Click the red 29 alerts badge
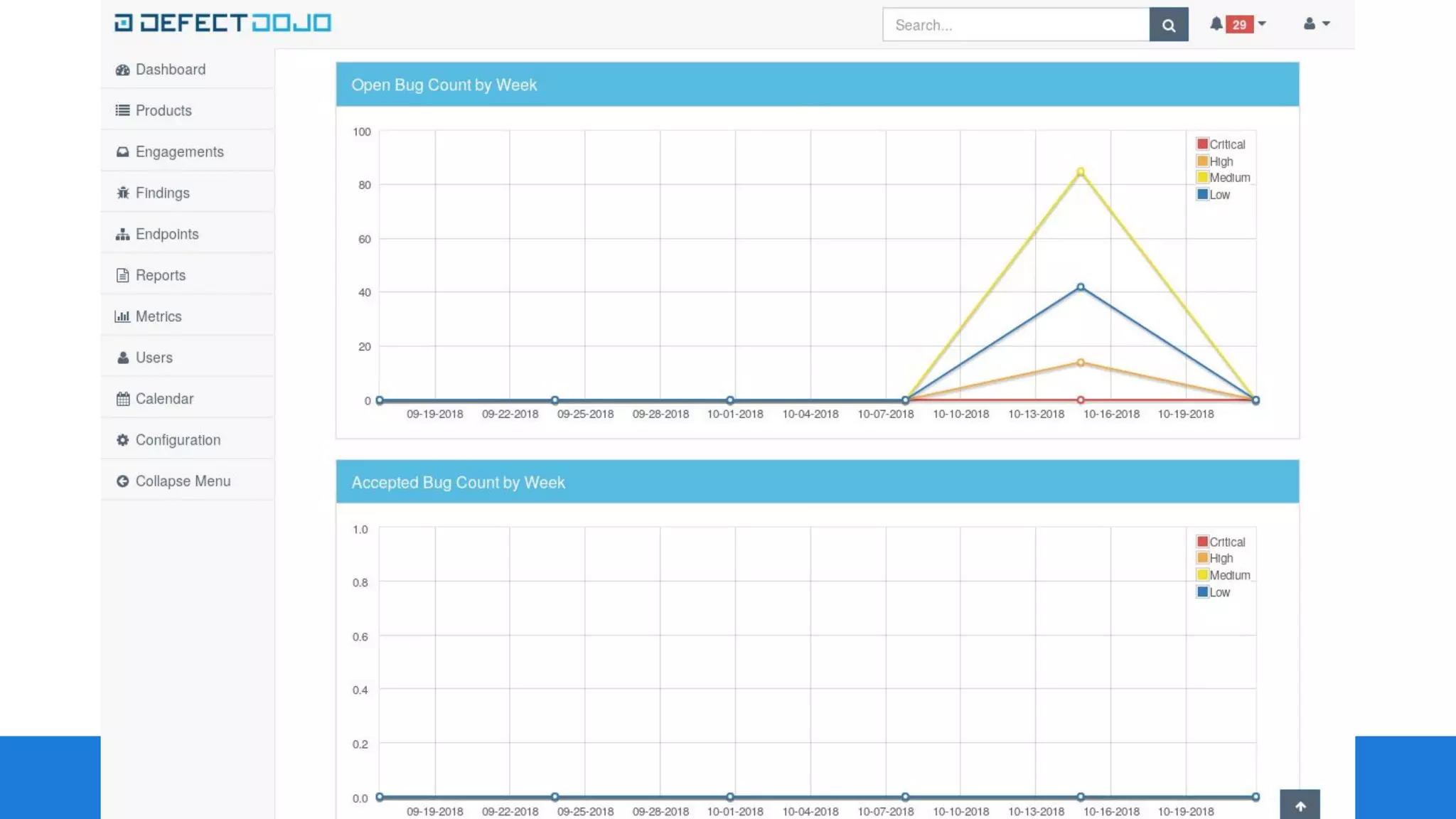The image size is (1456, 819). coord(1239,25)
